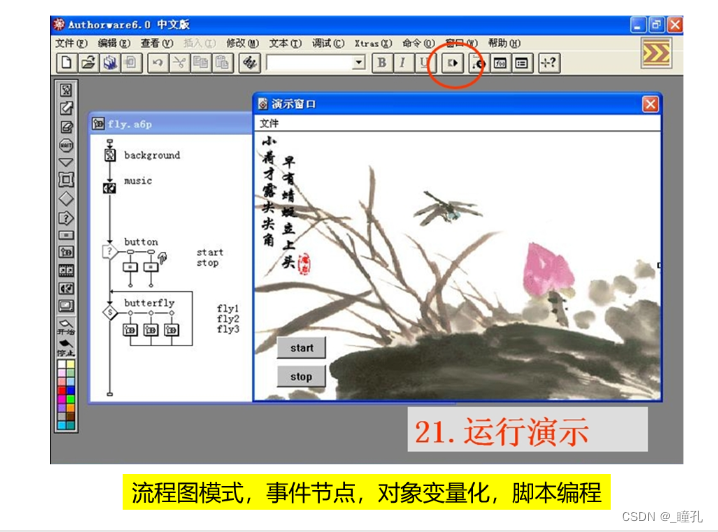Screen dimensions: 718x532
Task: Select the Interaction icon in icon palette
Action: 66,218
